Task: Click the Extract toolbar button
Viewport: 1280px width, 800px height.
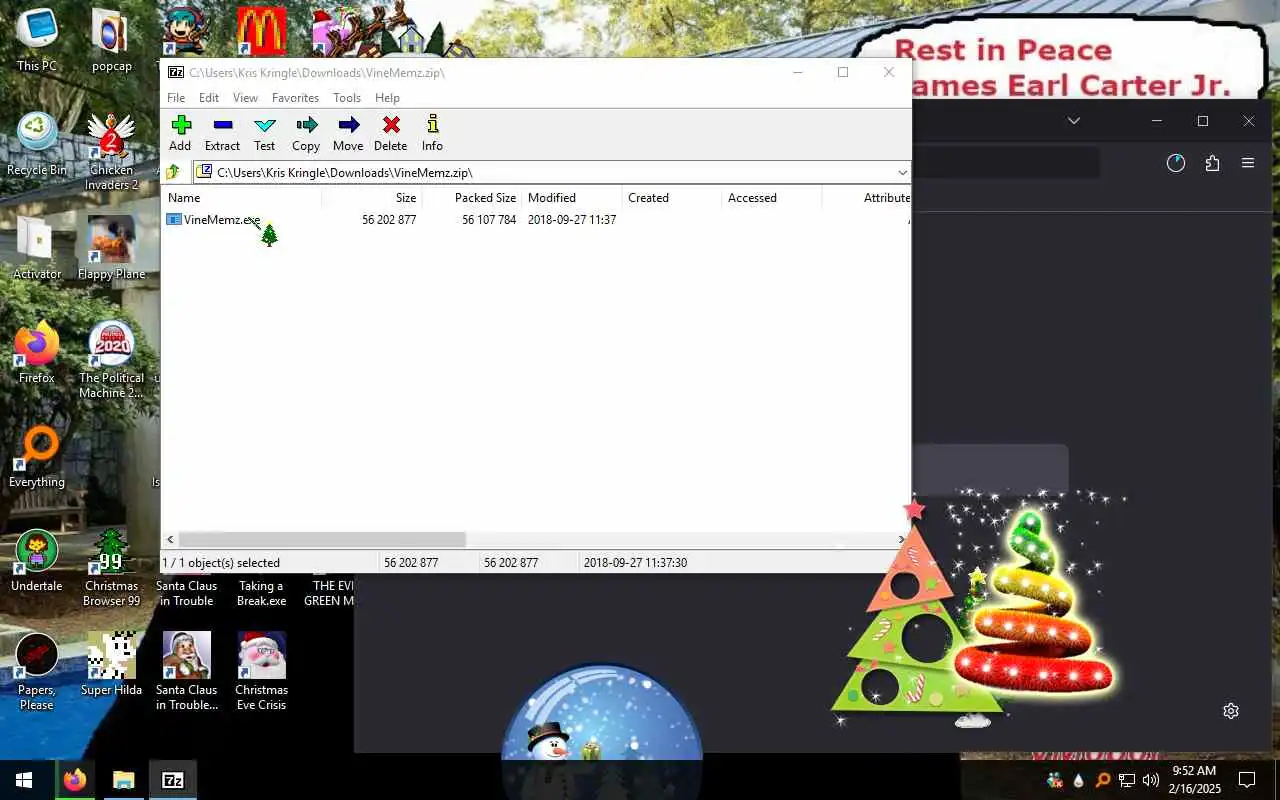Action: click(x=222, y=132)
